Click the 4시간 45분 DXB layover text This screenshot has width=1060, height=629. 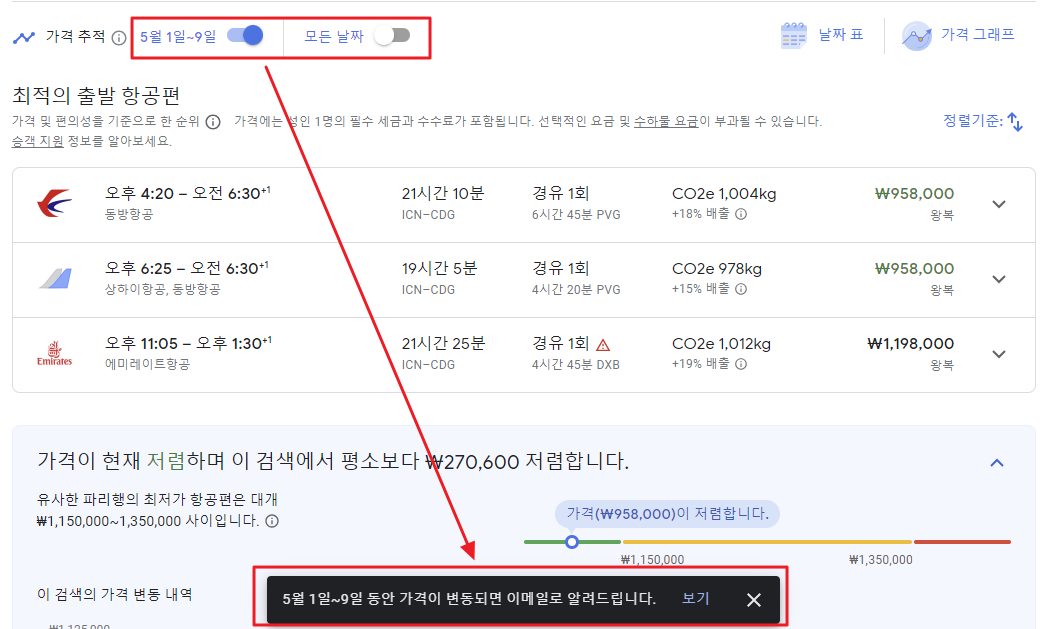575,365
